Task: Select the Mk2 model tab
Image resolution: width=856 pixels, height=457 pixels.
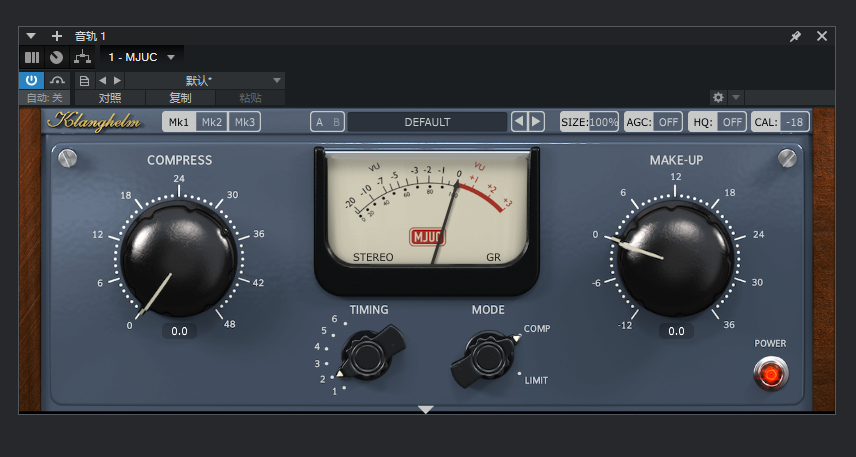Action: point(212,122)
